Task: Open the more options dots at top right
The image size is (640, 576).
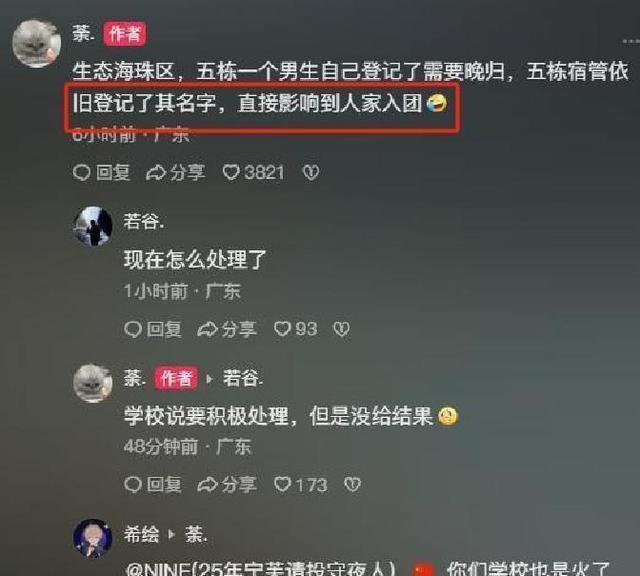Action: coord(631,41)
